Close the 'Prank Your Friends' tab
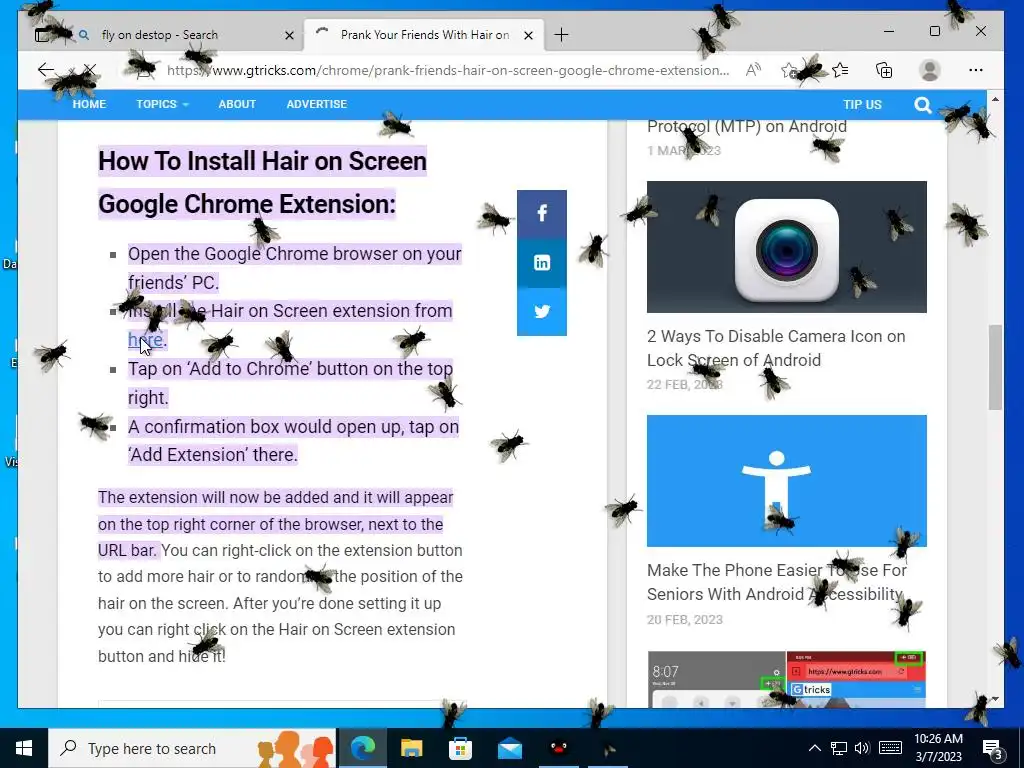The image size is (1024, 768). pos(528,35)
